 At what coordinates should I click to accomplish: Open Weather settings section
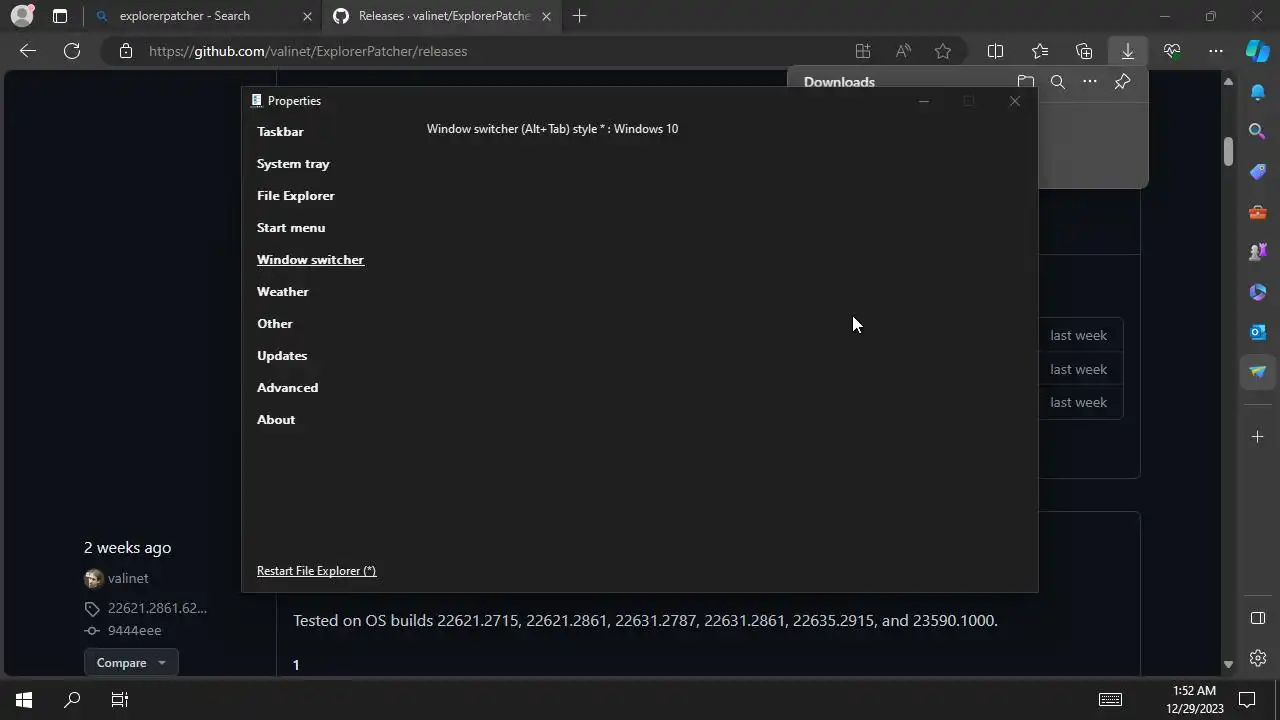283,291
